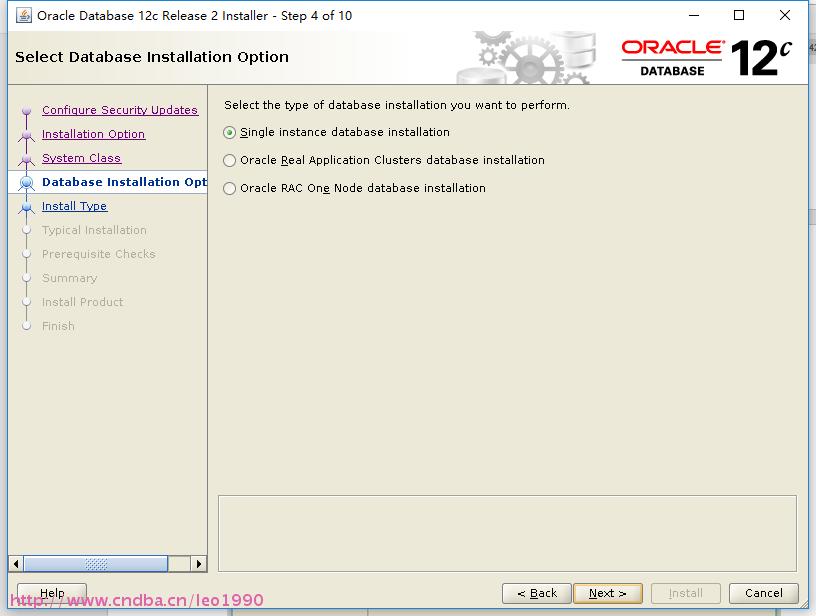The width and height of the screenshot is (816, 616).
Task: Click the 'Typical Installation' step text
Action: pos(94,230)
